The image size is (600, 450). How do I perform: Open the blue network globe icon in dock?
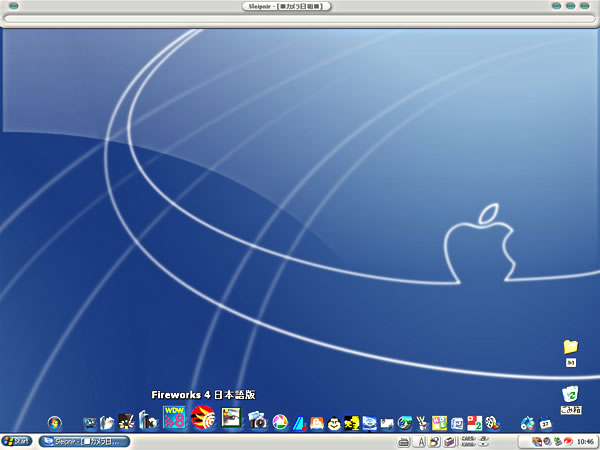370,423
